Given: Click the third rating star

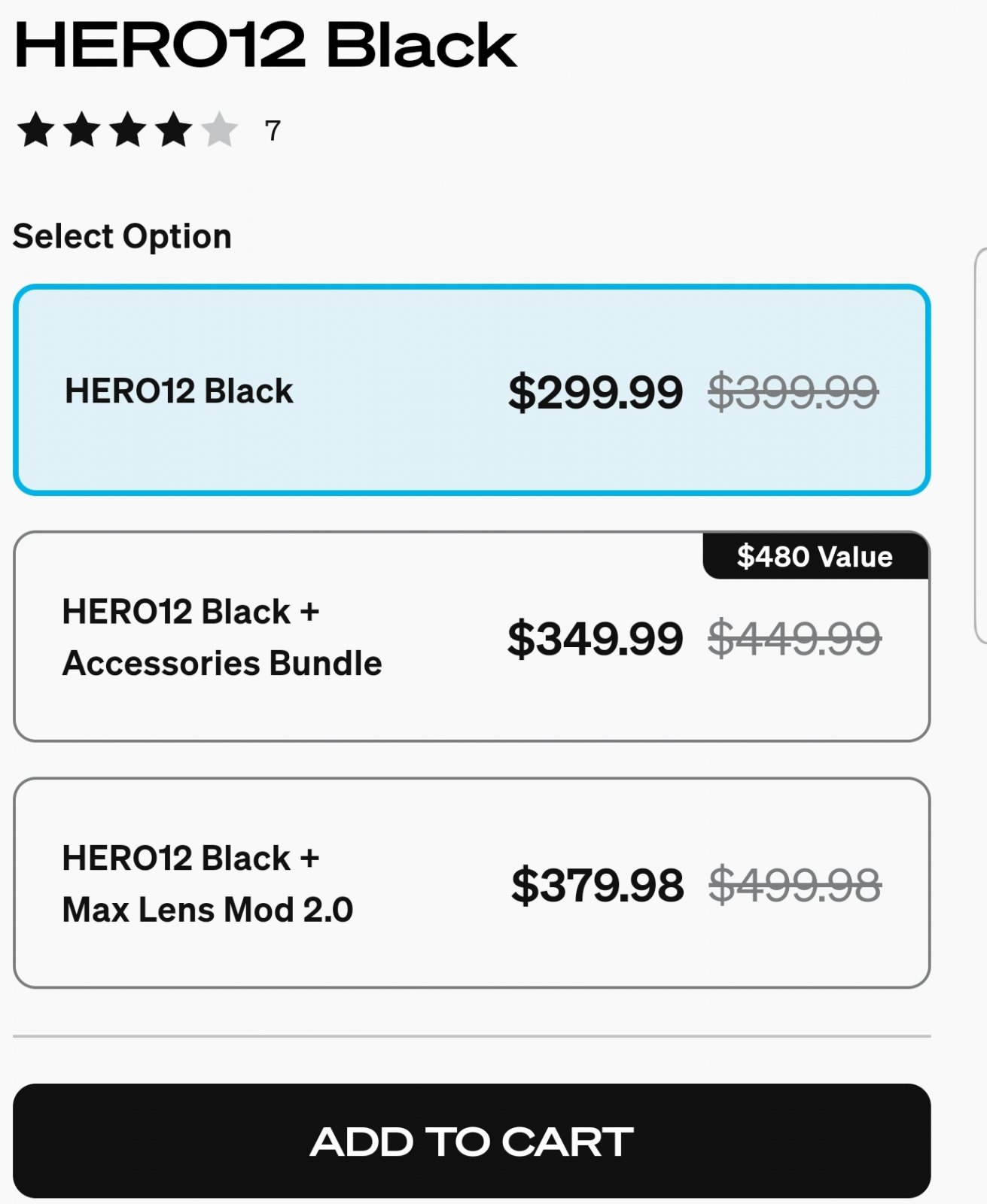Looking at the screenshot, I should 128,129.
